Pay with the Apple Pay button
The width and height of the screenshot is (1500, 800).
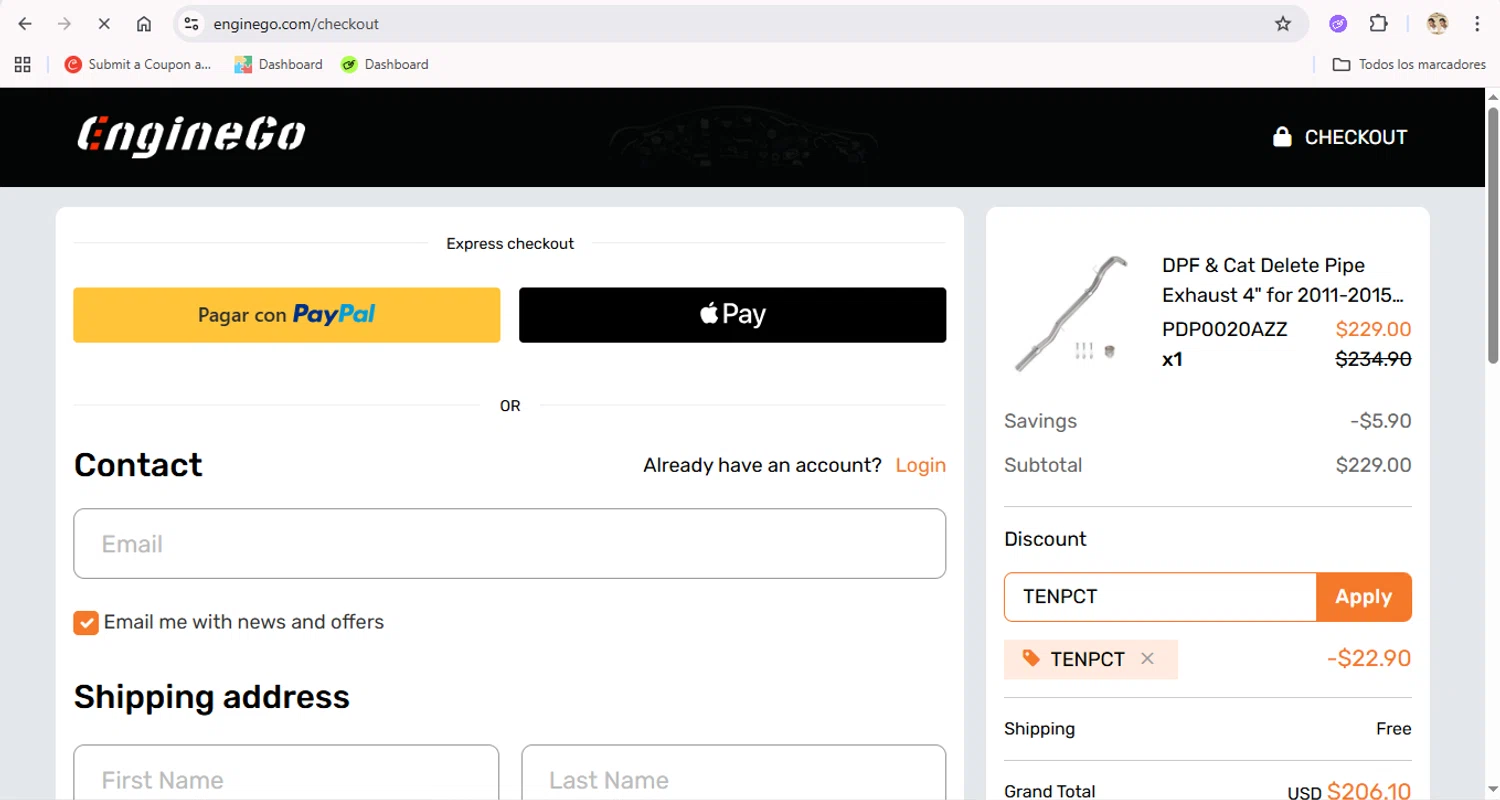click(732, 315)
